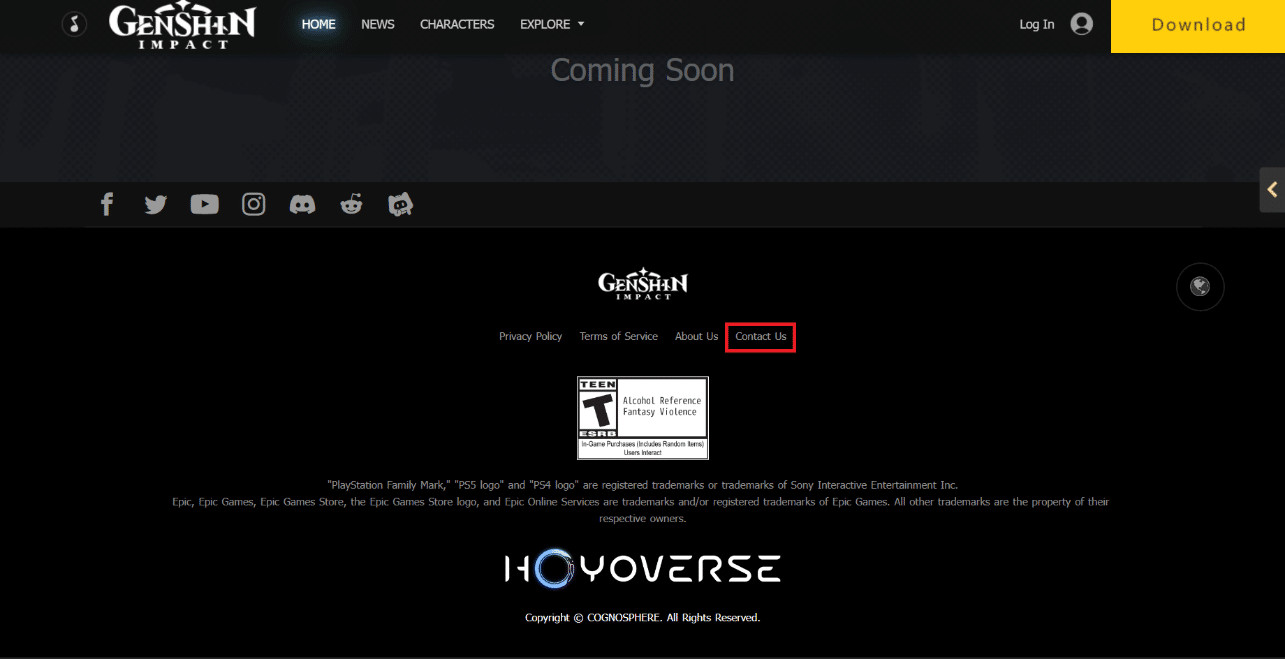The image size is (1285, 659).
Task: Expand the side panel chevron arrow
Action: click(1272, 189)
